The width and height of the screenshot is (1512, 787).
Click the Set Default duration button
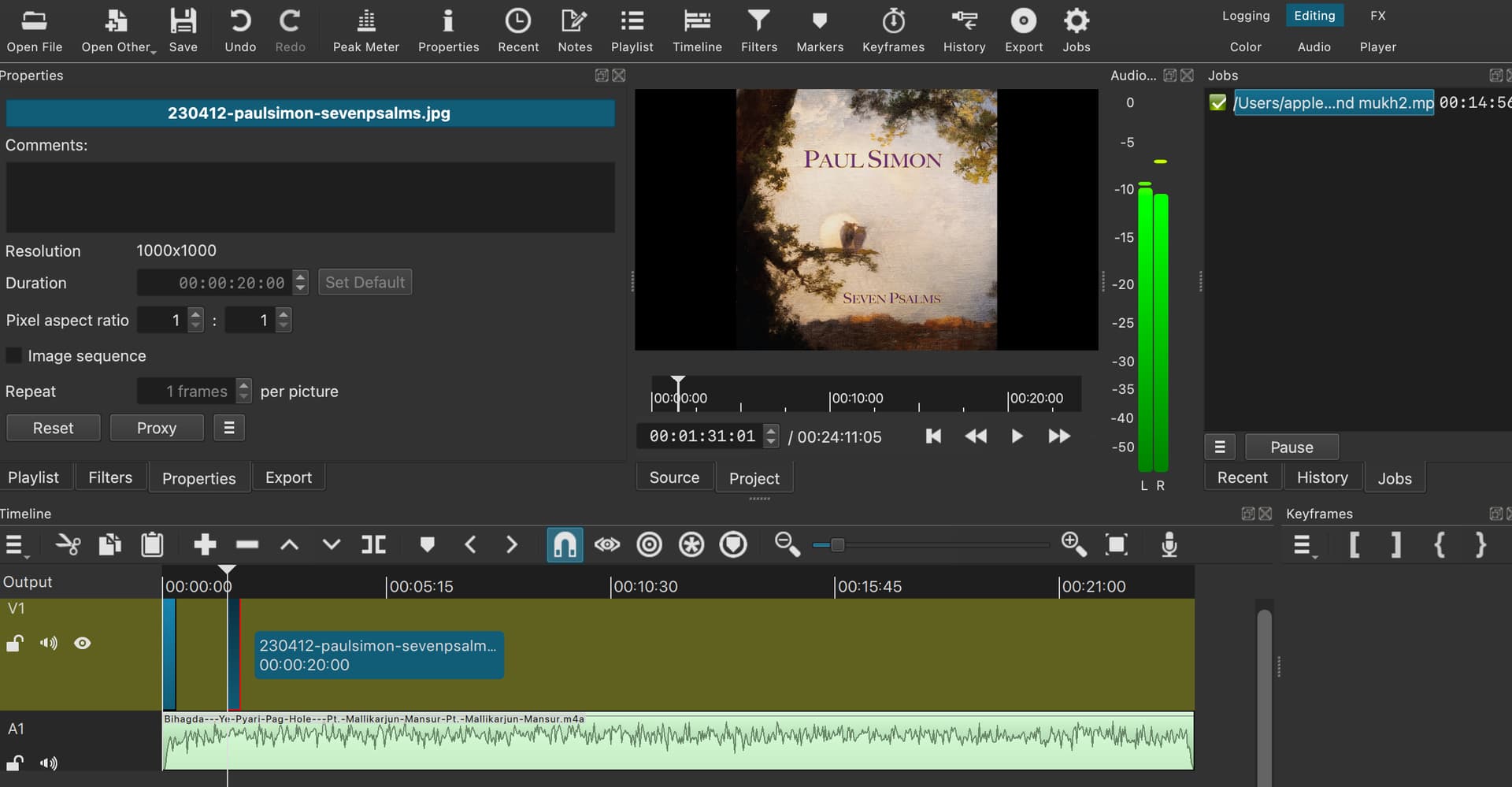(365, 282)
